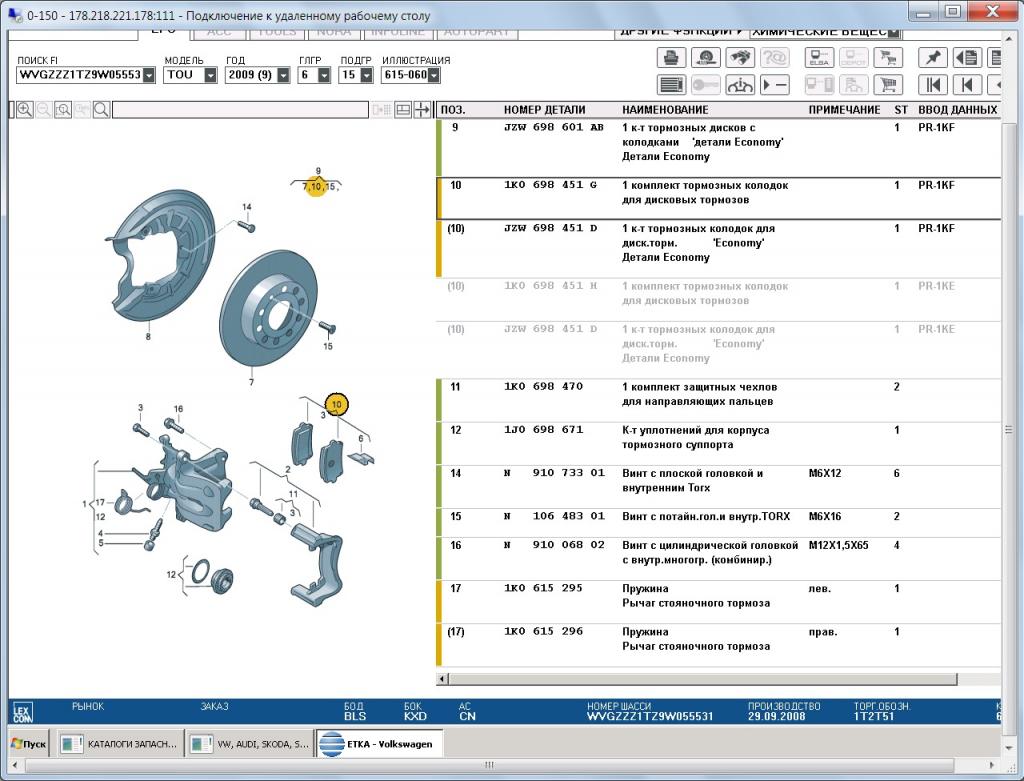Screen dimensions: 1024x781
Task: Click the parts list scroll-left arrow
Action: tap(443, 679)
